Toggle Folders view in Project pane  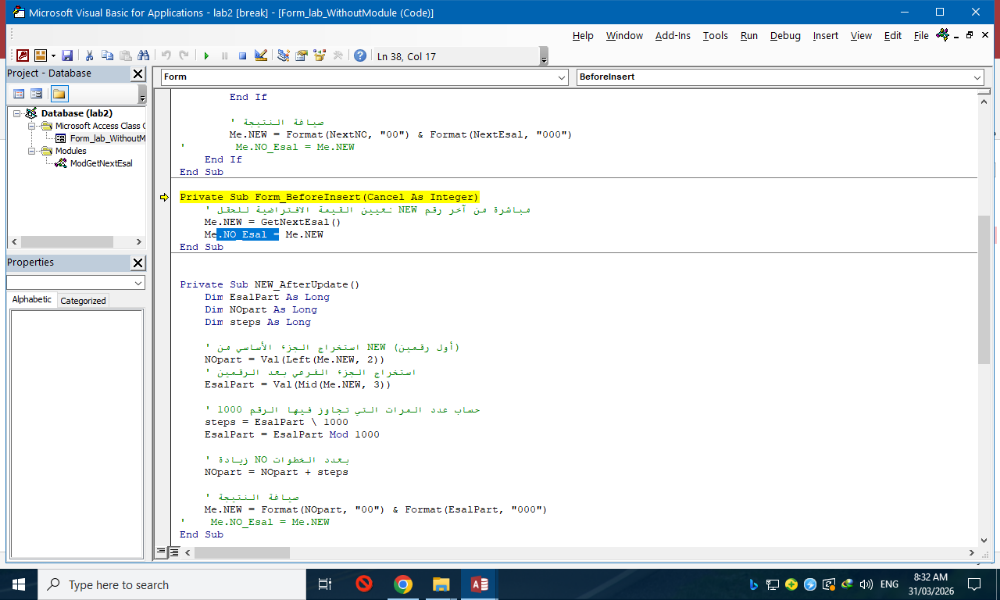(59, 94)
